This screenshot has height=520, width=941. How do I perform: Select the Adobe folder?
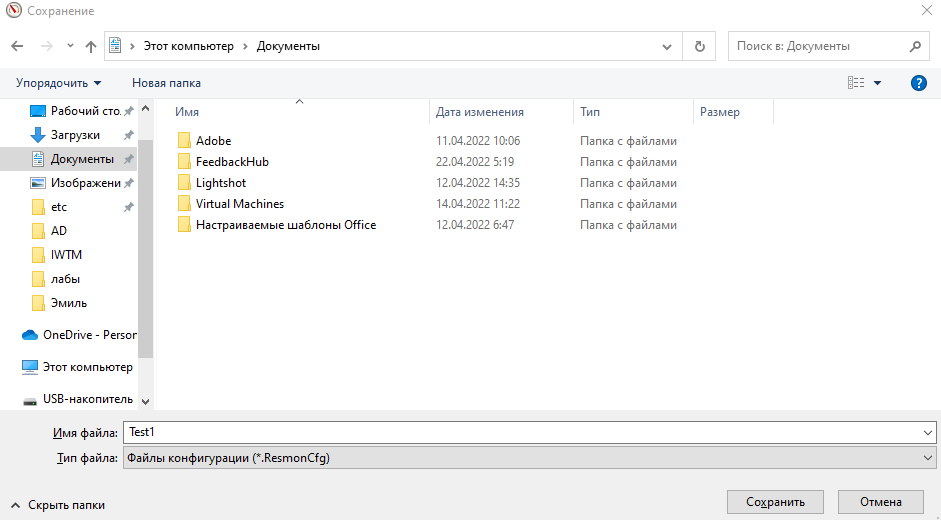(x=213, y=141)
